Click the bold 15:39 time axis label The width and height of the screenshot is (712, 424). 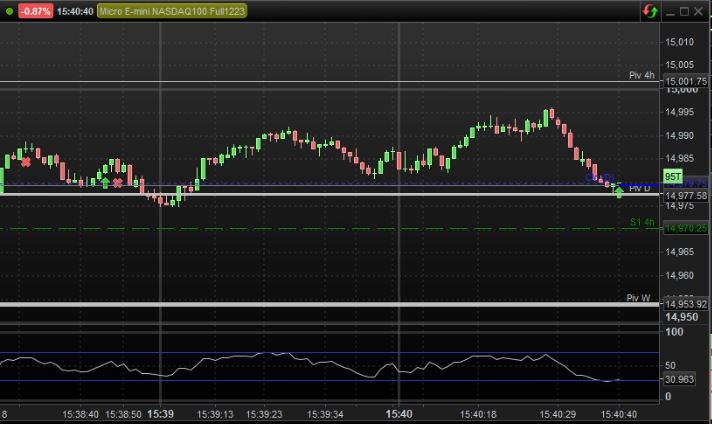pyautogui.click(x=161, y=414)
